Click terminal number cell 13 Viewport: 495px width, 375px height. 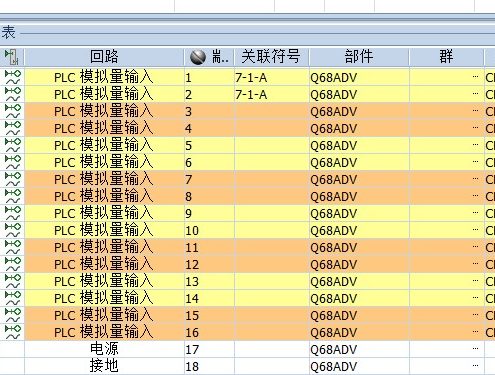pyautogui.click(x=209, y=281)
